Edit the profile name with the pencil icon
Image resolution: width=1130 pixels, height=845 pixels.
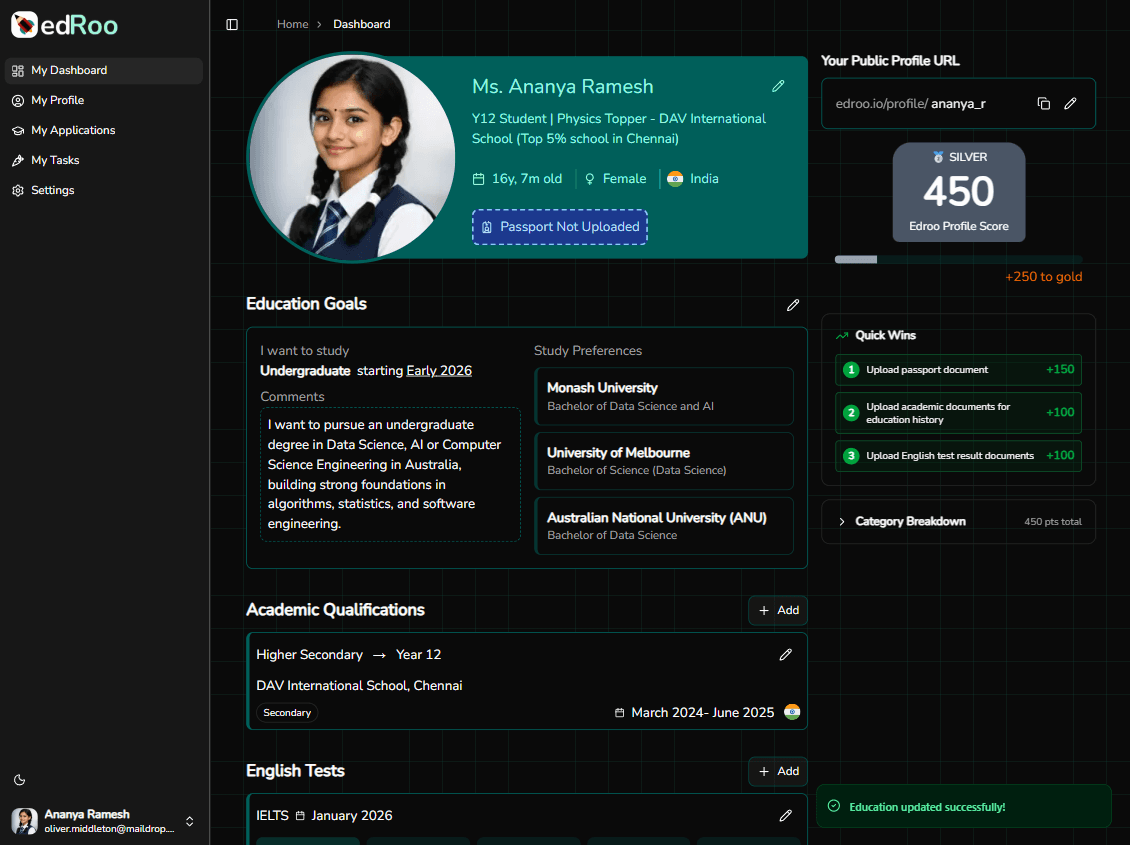(778, 86)
